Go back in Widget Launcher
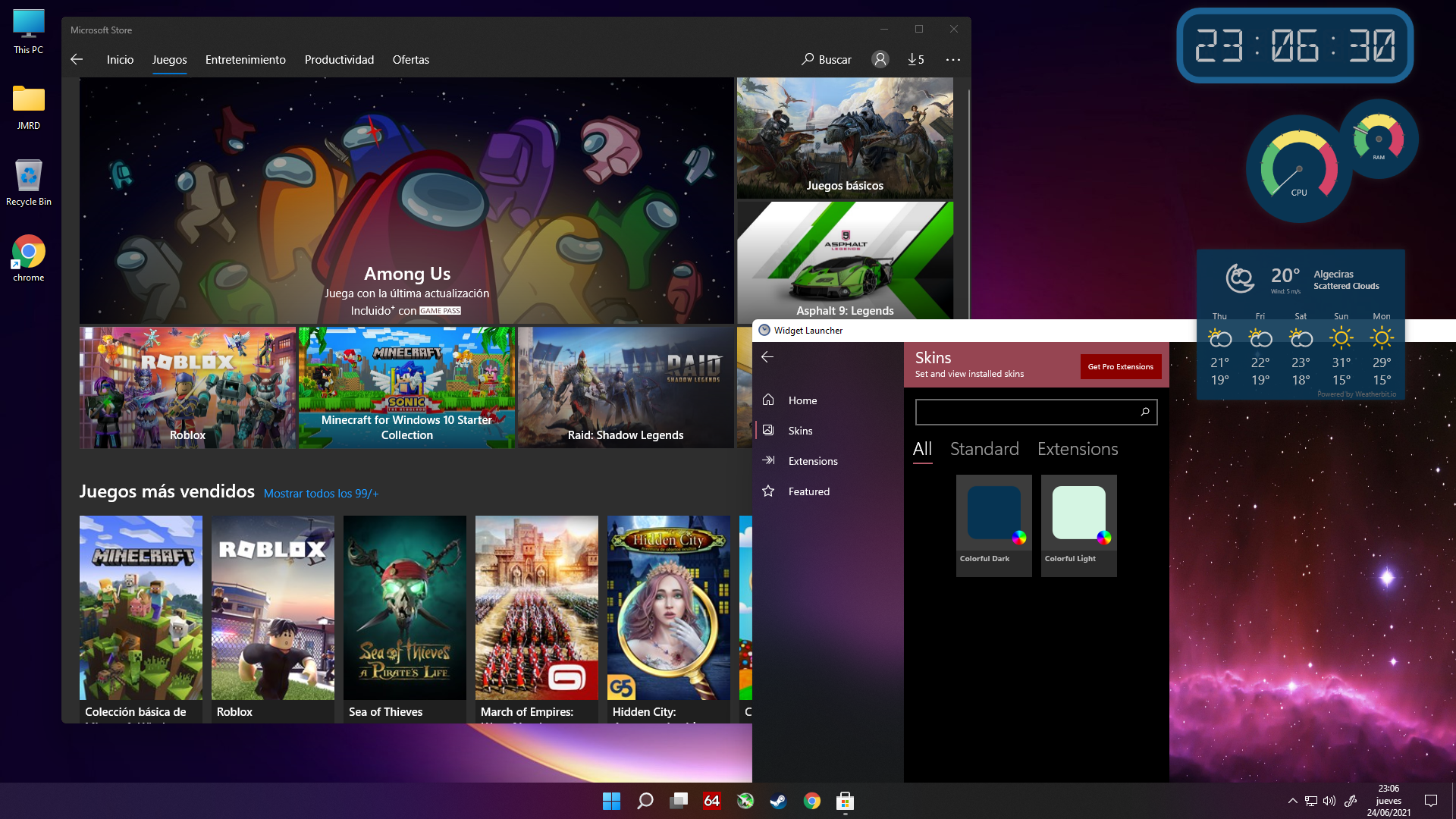1456x819 pixels. (767, 356)
